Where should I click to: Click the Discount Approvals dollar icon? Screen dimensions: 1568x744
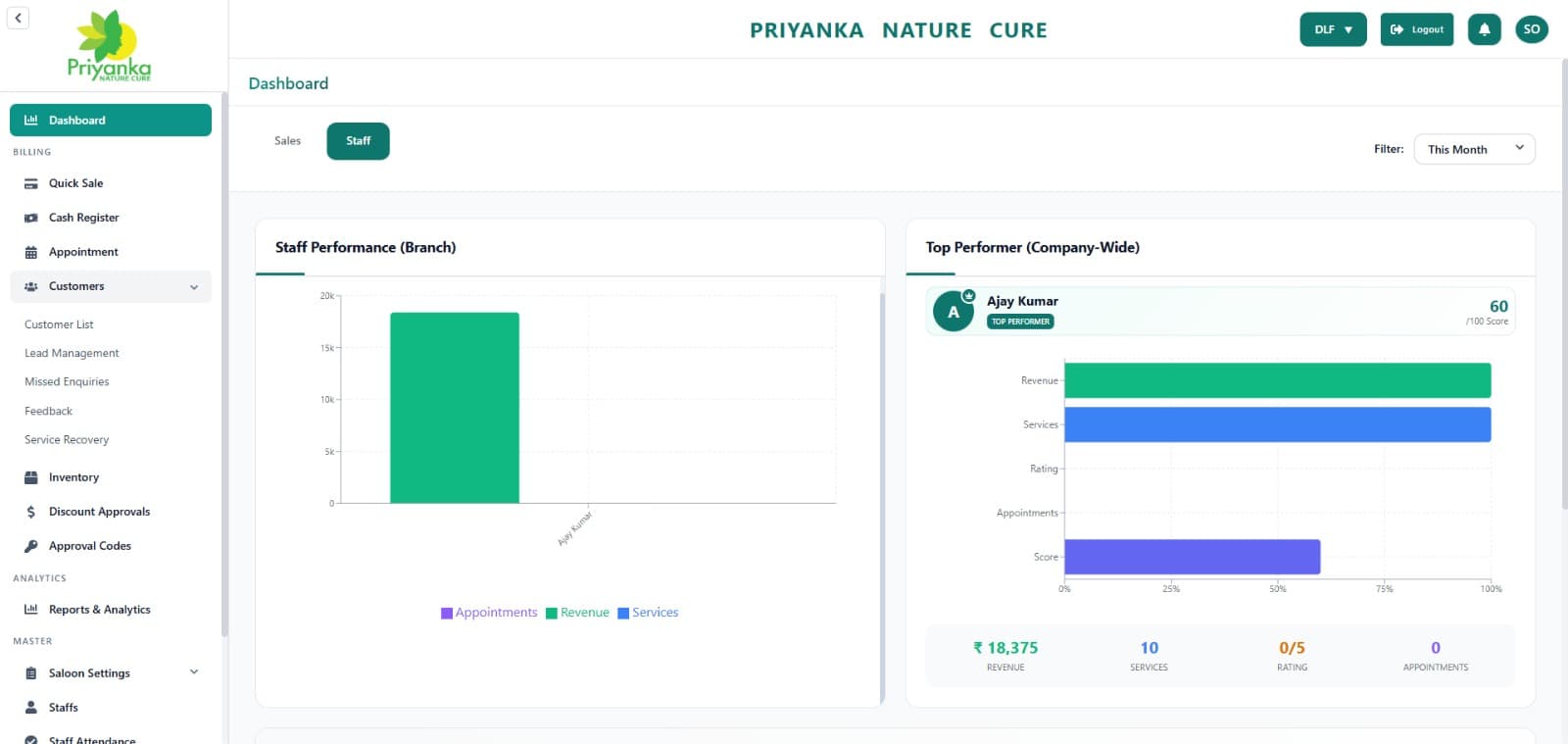31,512
